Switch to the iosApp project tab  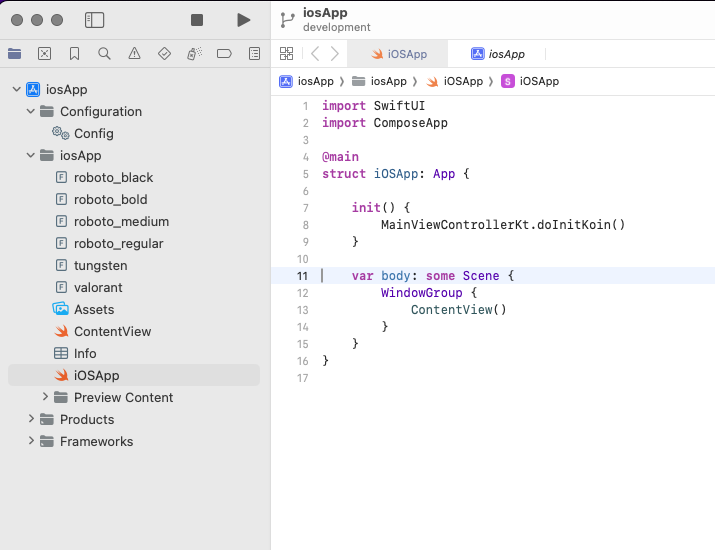[497, 54]
